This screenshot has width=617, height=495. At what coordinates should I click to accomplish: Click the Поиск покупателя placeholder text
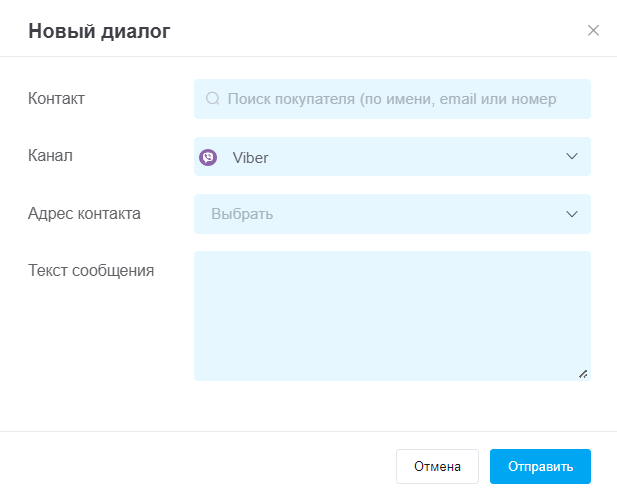tap(392, 99)
